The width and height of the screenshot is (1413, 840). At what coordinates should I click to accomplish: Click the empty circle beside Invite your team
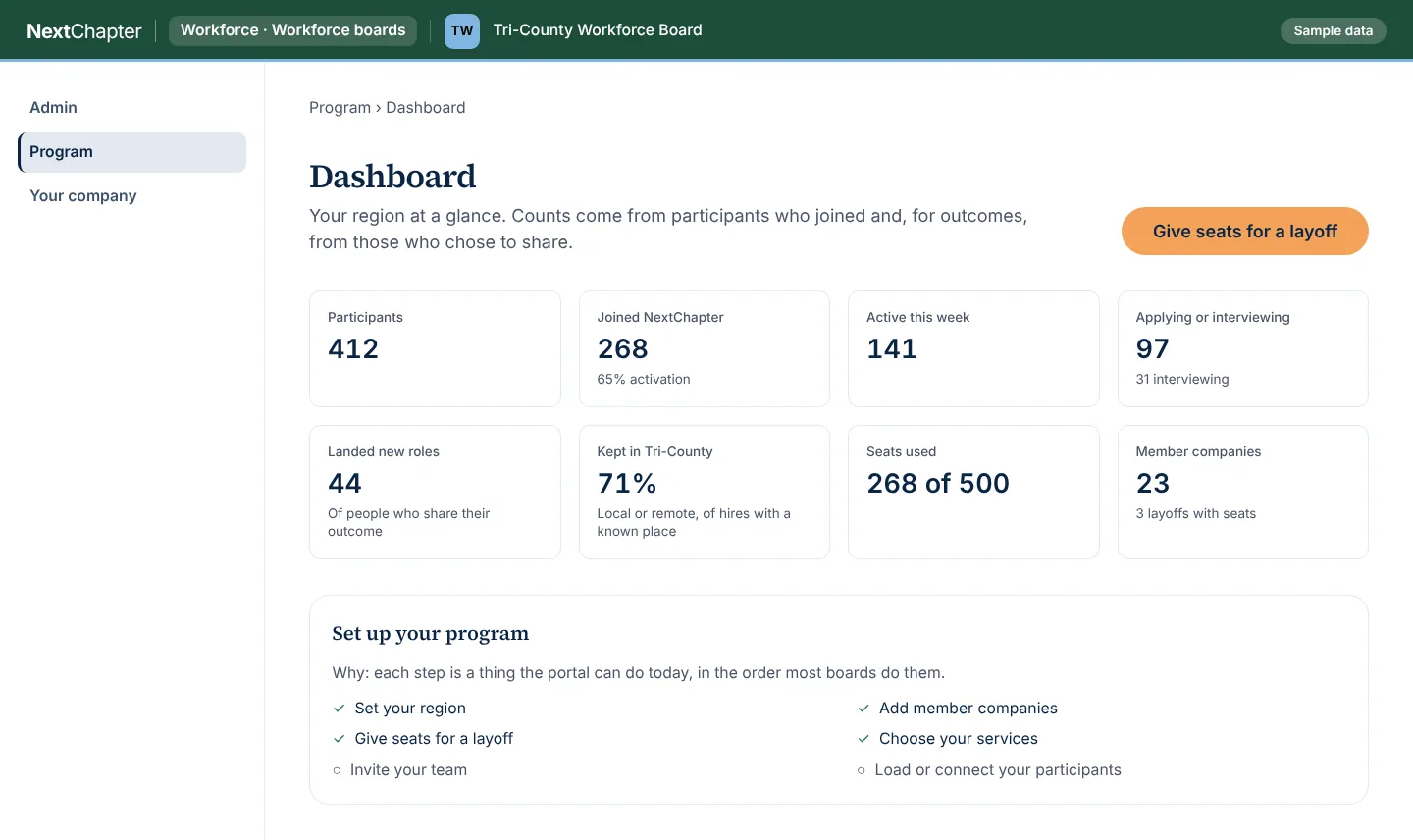[x=337, y=770]
